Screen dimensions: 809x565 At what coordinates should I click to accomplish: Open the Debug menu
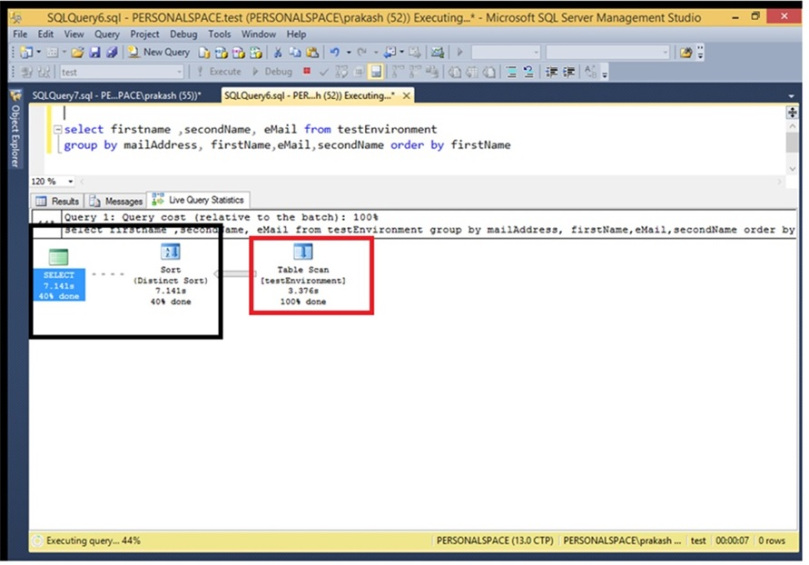[x=183, y=34]
